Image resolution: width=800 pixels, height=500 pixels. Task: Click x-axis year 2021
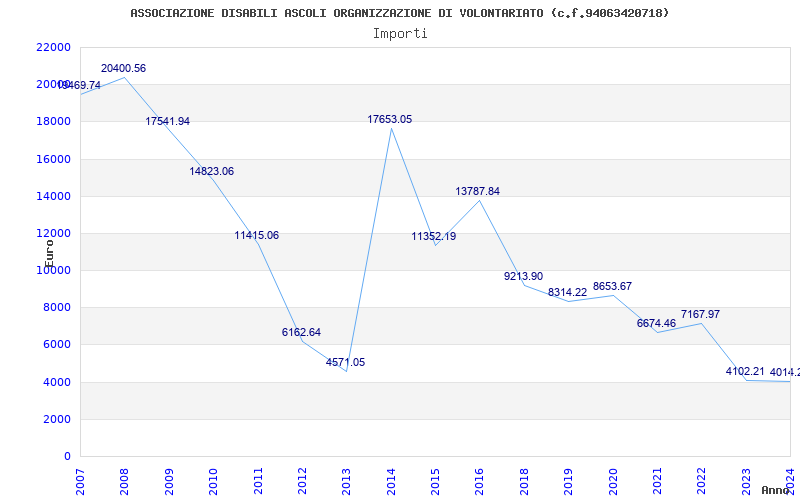pos(657,481)
